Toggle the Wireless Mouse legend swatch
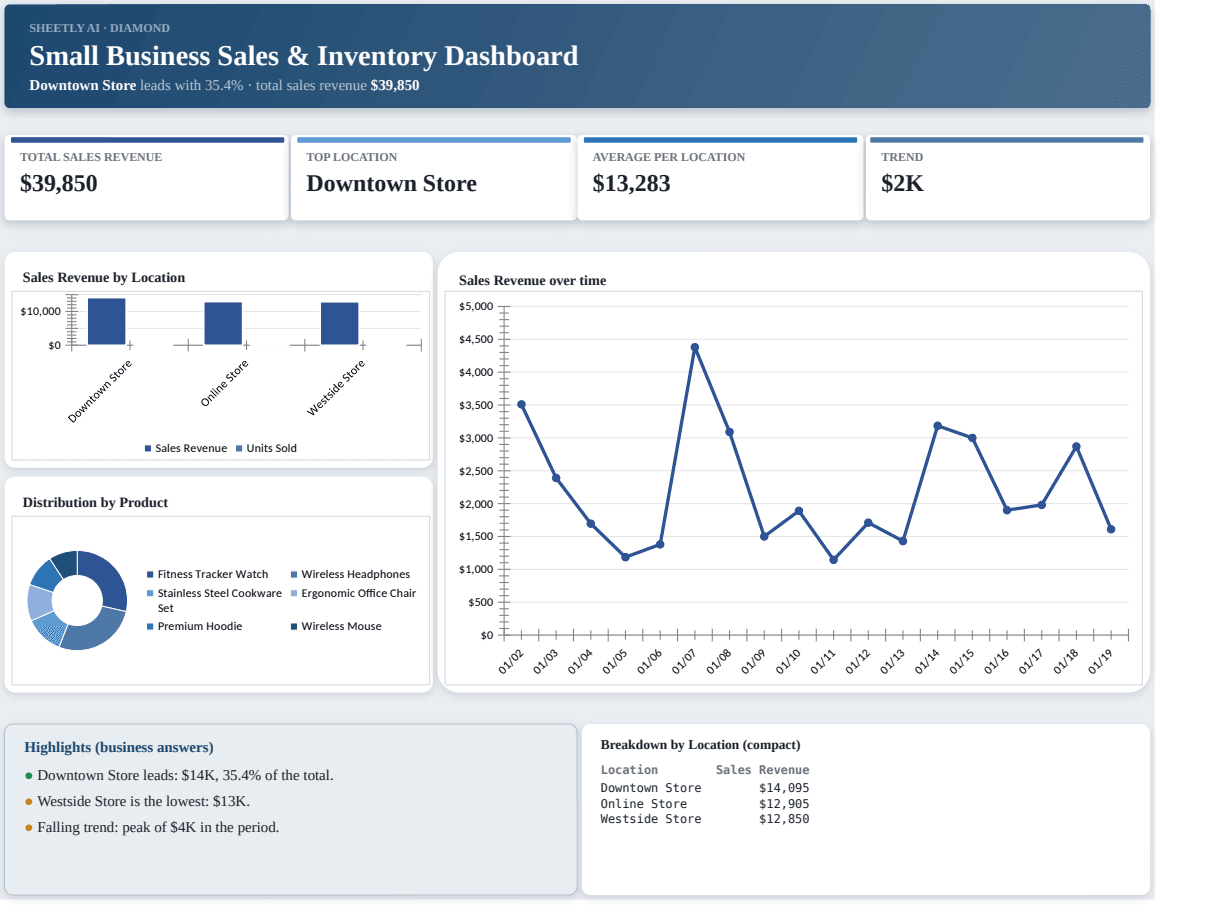This screenshot has height=922, width=1227. [294, 626]
